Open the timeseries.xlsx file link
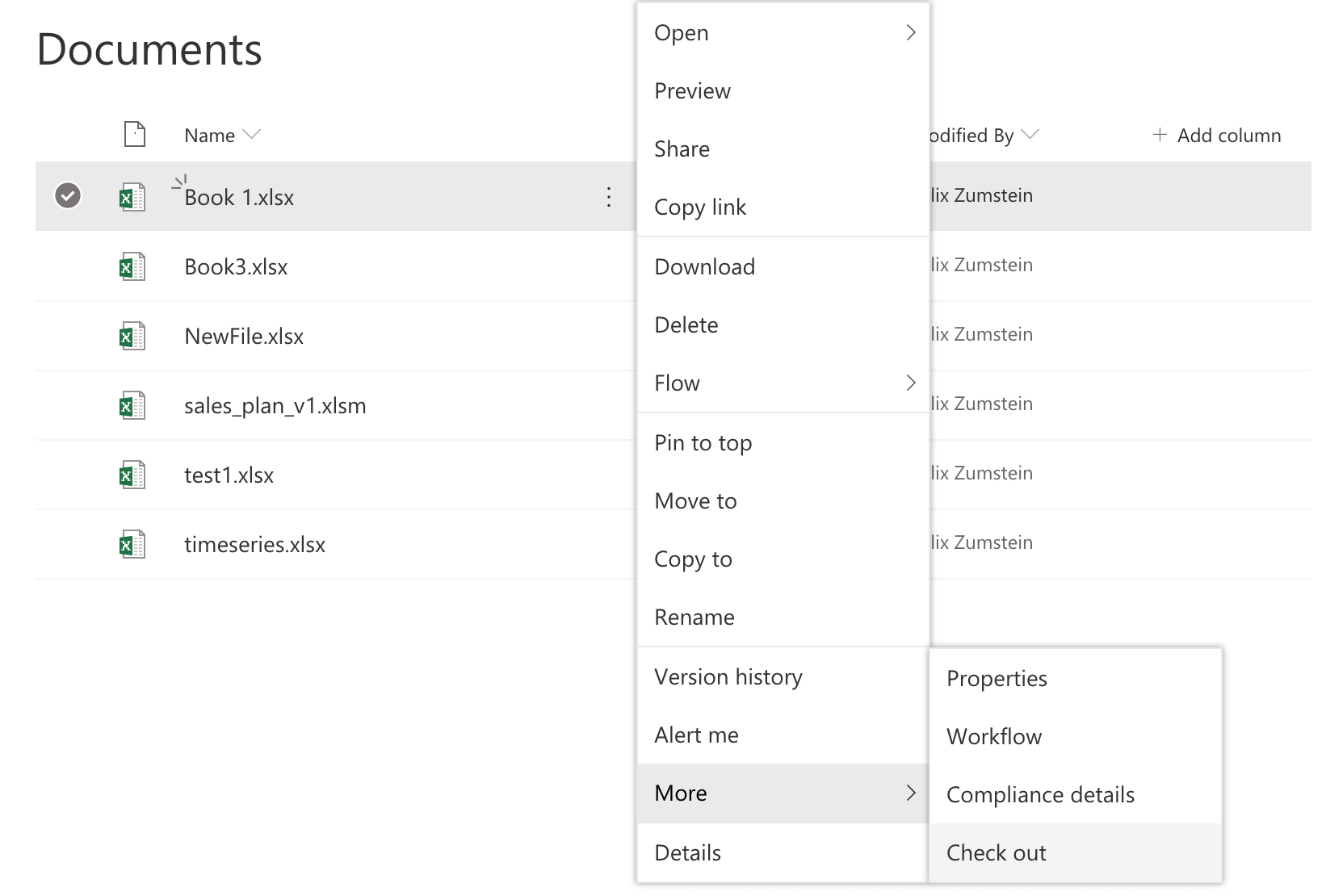This screenshot has width=1326, height=896. click(254, 544)
